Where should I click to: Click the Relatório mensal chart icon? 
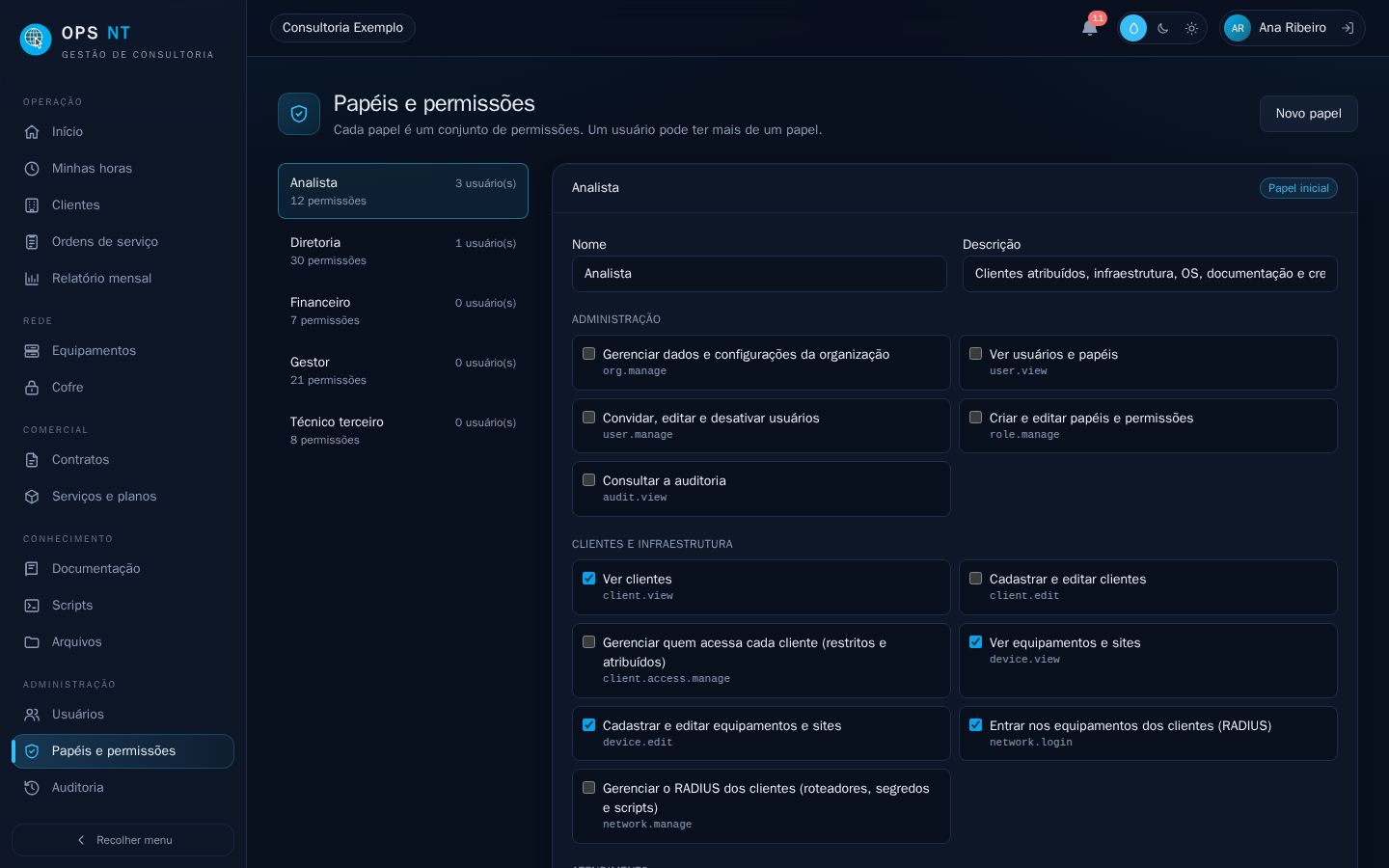[32, 279]
